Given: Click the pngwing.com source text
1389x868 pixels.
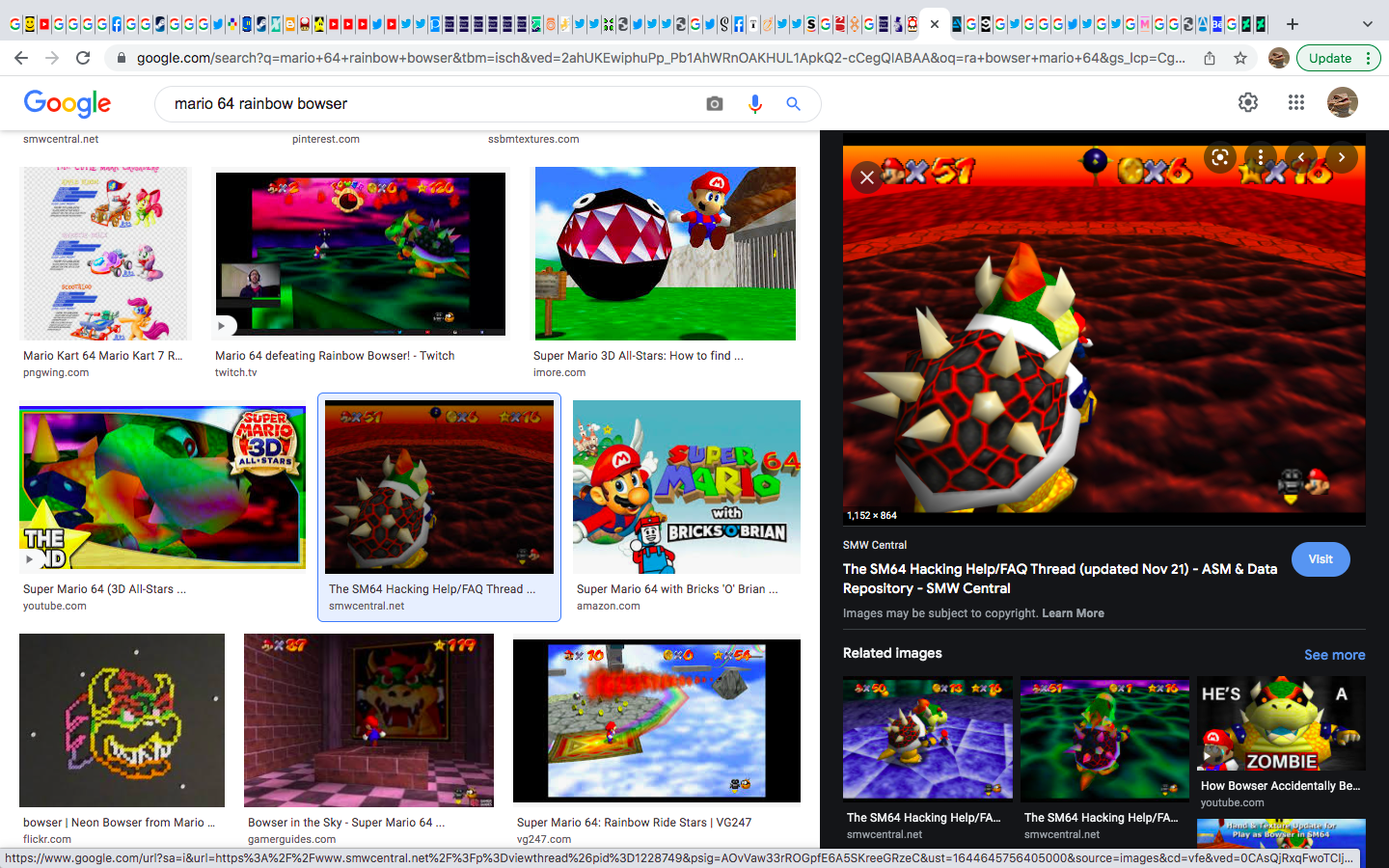Looking at the screenshot, I should 56,372.
